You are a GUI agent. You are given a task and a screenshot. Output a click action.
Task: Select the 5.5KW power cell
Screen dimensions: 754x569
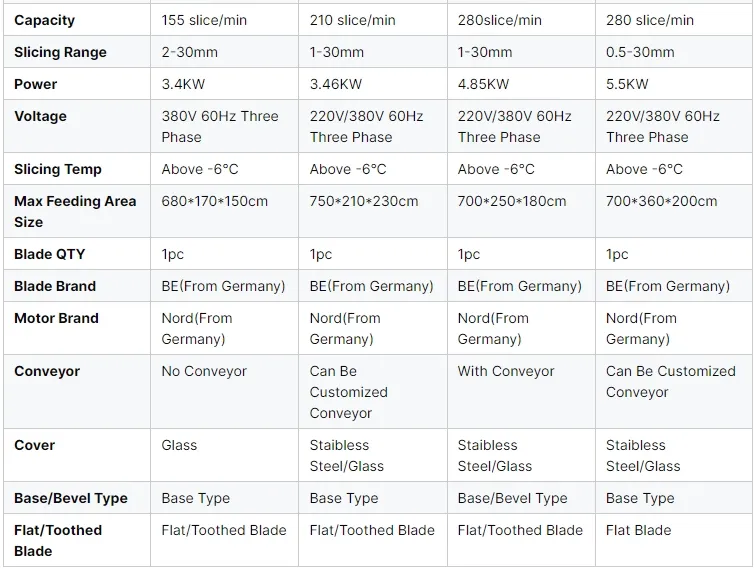[x=674, y=84]
